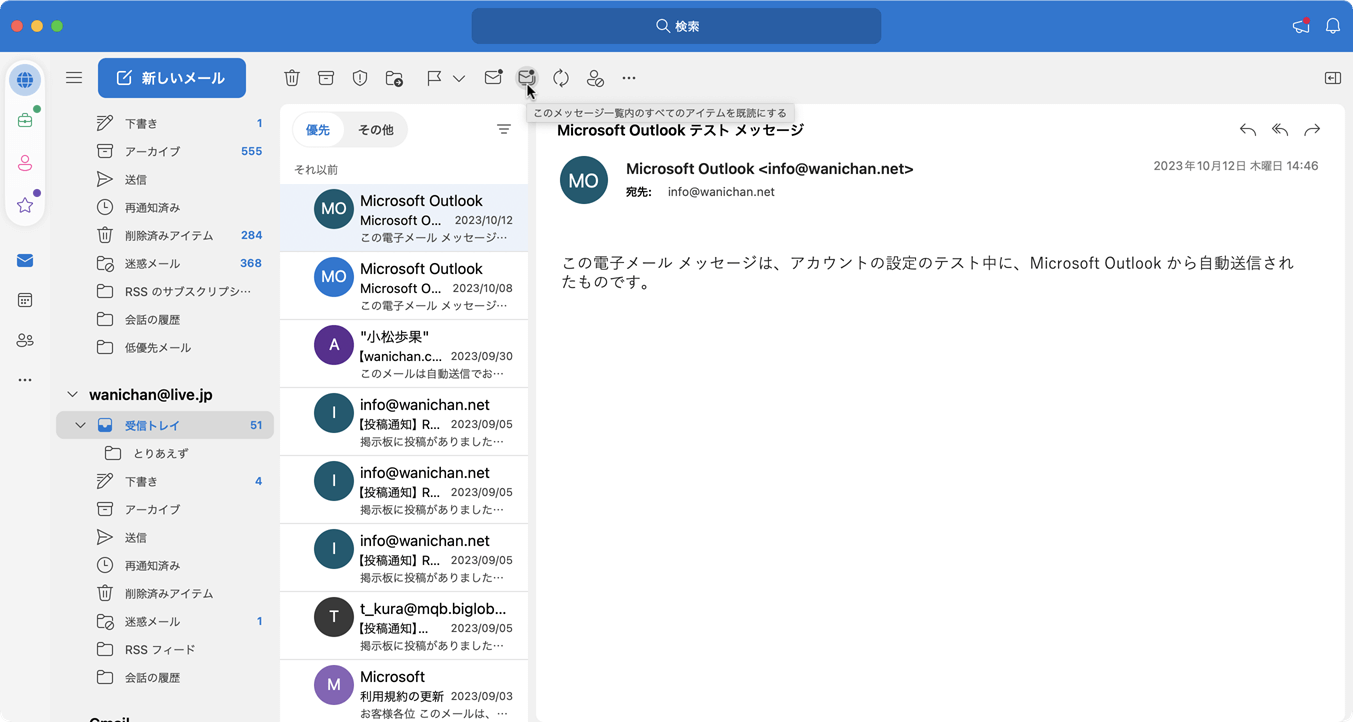Open the Calendar view icon
The width and height of the screenshot is (1353, 722).
[25, 300]
